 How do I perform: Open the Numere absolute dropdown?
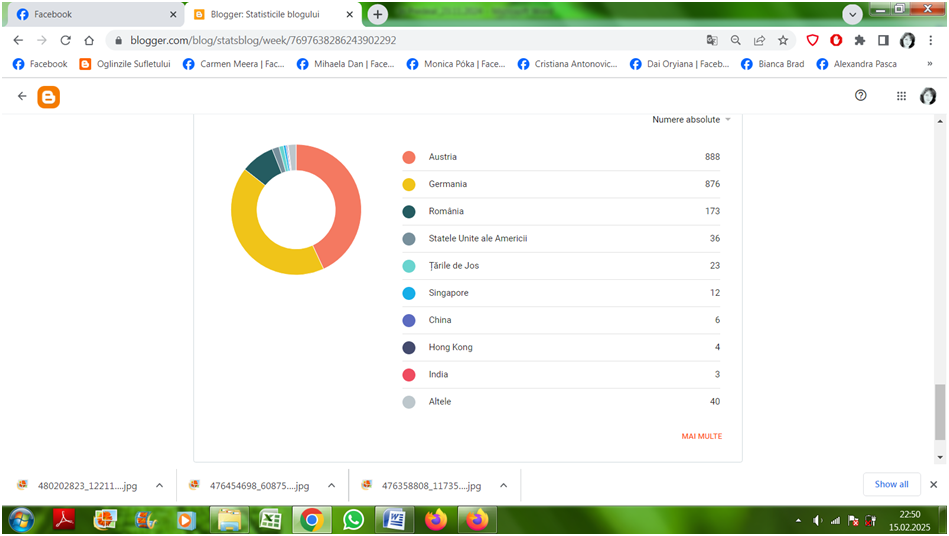coord(691,120)
